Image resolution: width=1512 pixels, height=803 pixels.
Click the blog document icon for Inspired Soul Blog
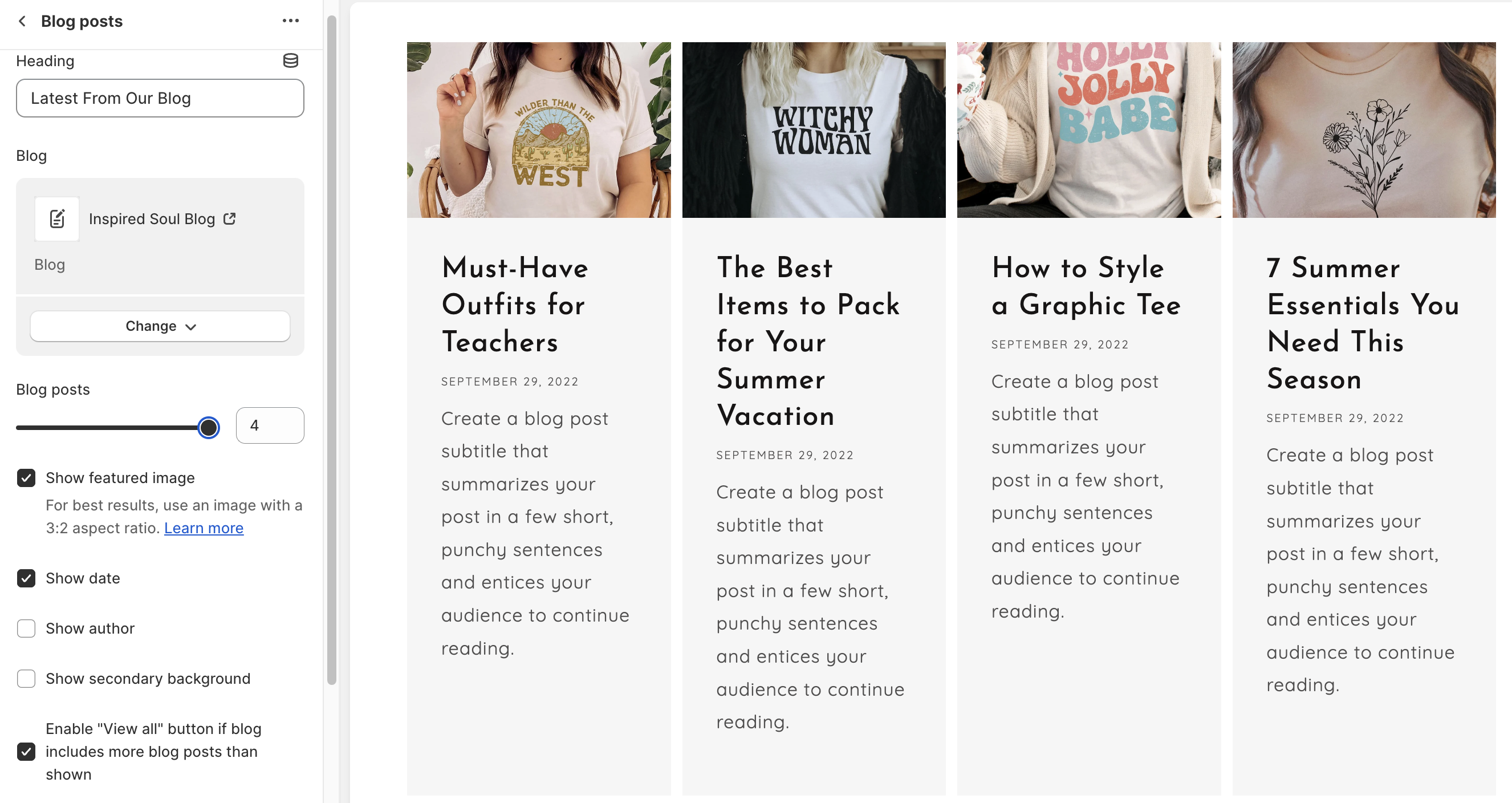click(x=57, y=219)
